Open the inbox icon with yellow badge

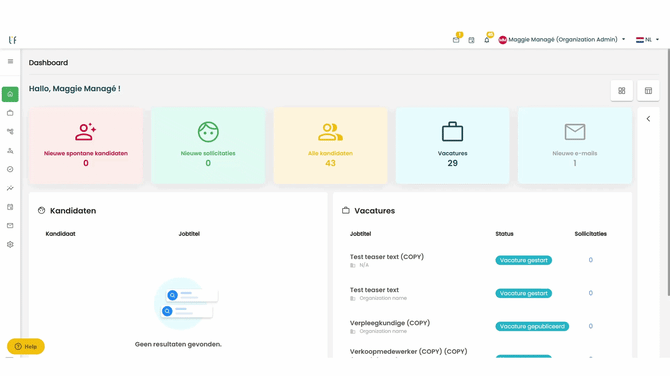[456, 39]
